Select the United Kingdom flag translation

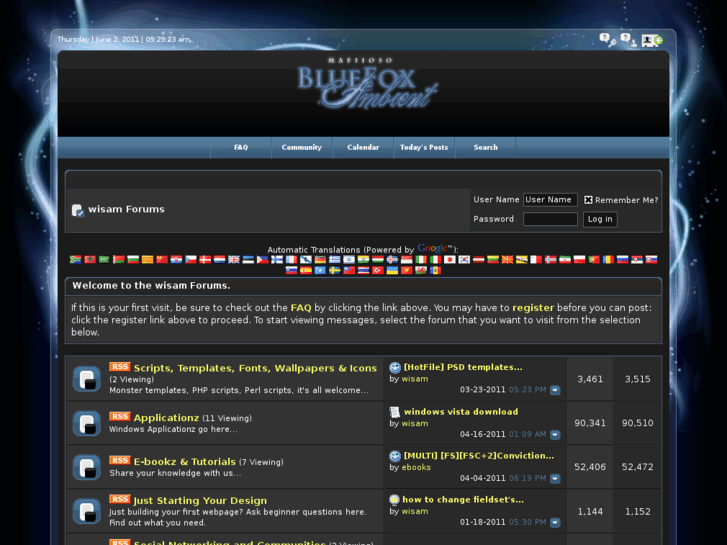(234, 259)
